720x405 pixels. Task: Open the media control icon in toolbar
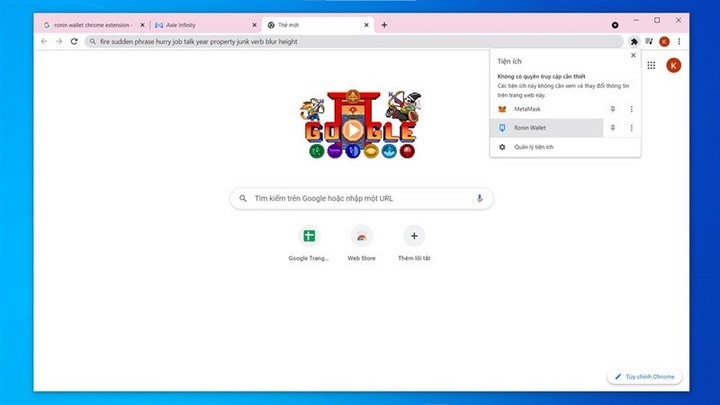tap(649, 41)
